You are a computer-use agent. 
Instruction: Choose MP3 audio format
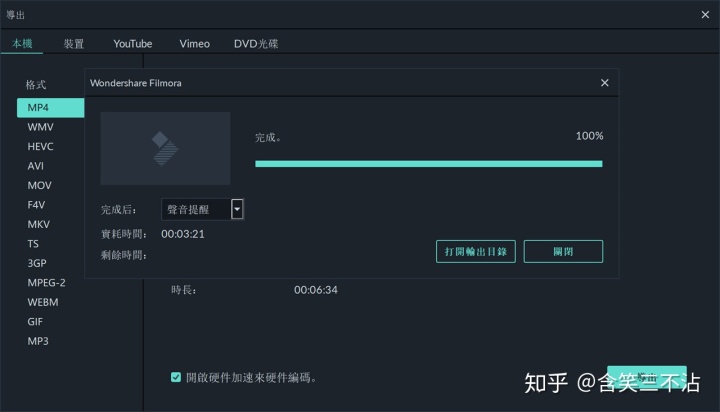(x=38, y=341)
